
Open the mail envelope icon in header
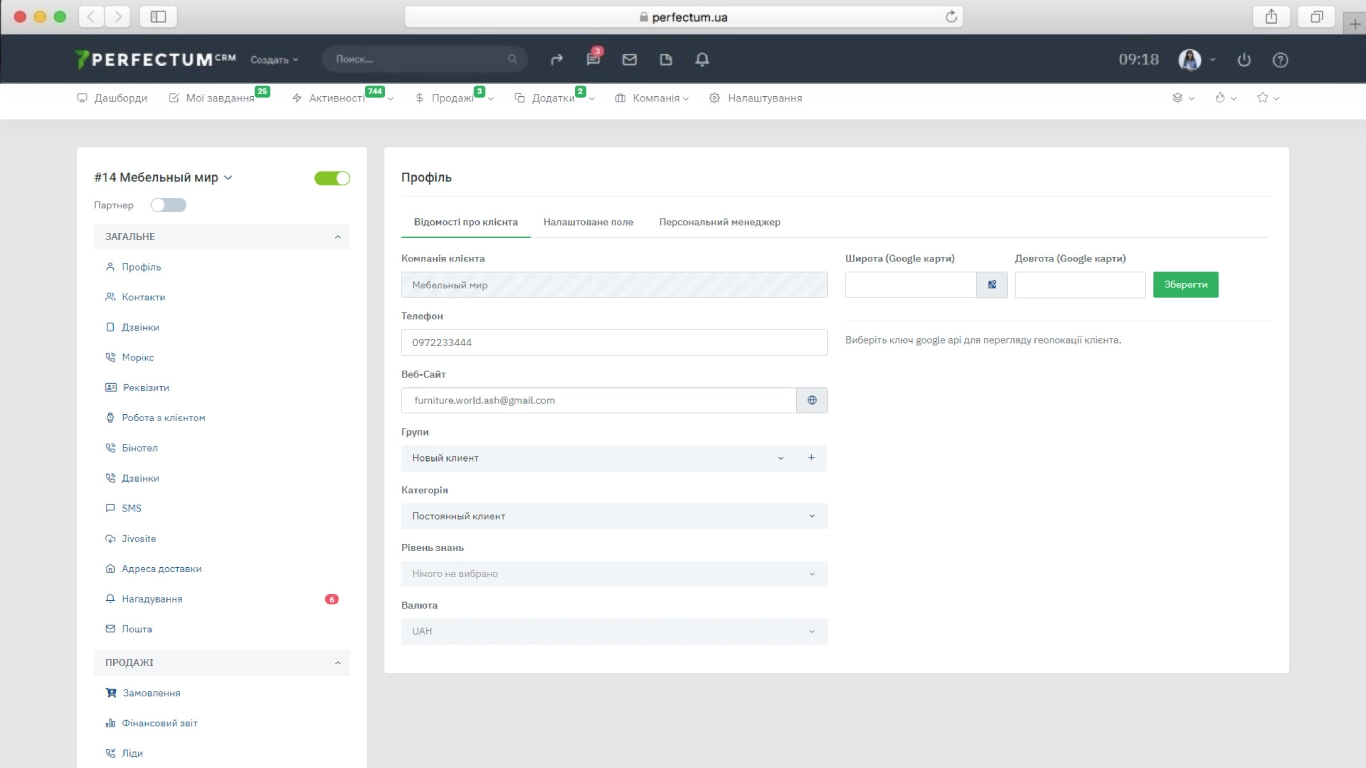click(x=629, y=60)
